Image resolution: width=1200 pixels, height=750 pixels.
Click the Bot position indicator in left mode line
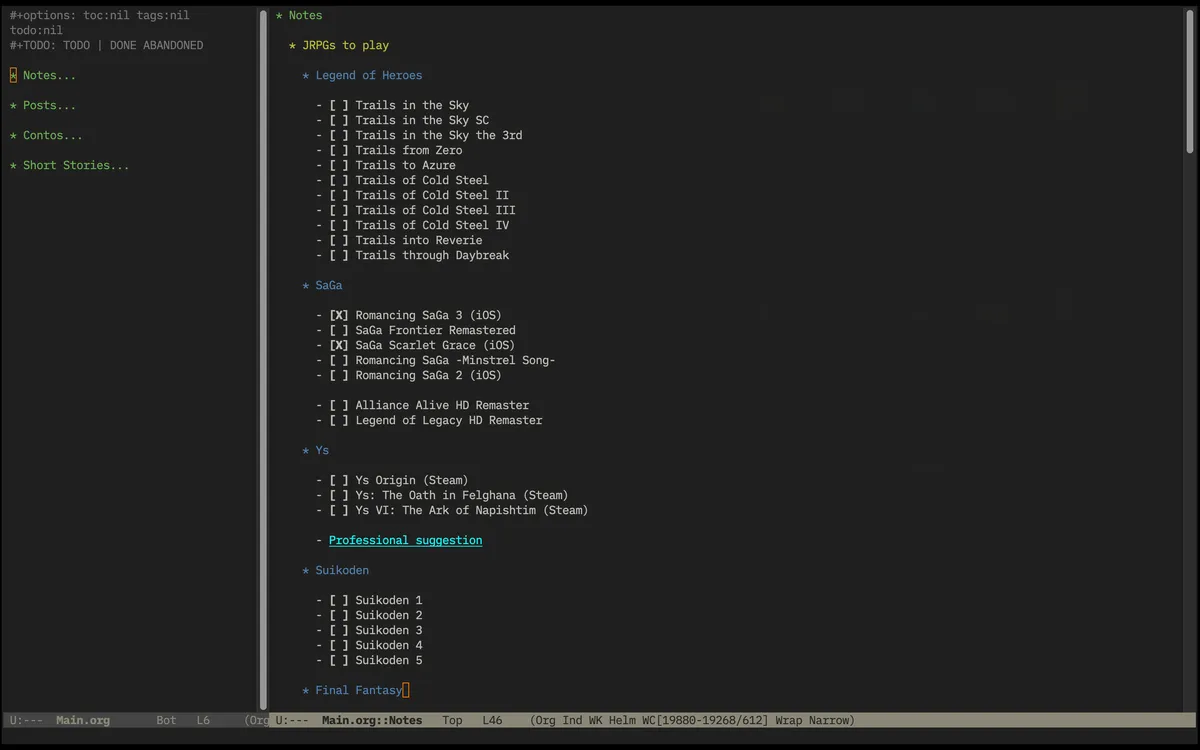pyautogui.click(x=166, y=720)
